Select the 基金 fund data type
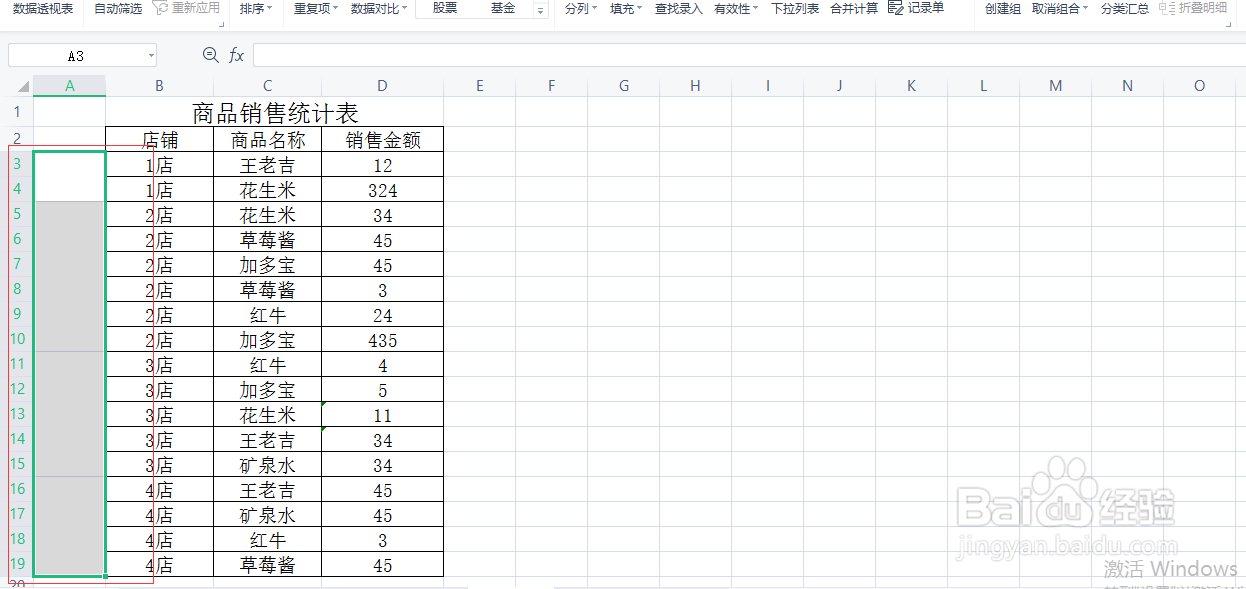 503,8
